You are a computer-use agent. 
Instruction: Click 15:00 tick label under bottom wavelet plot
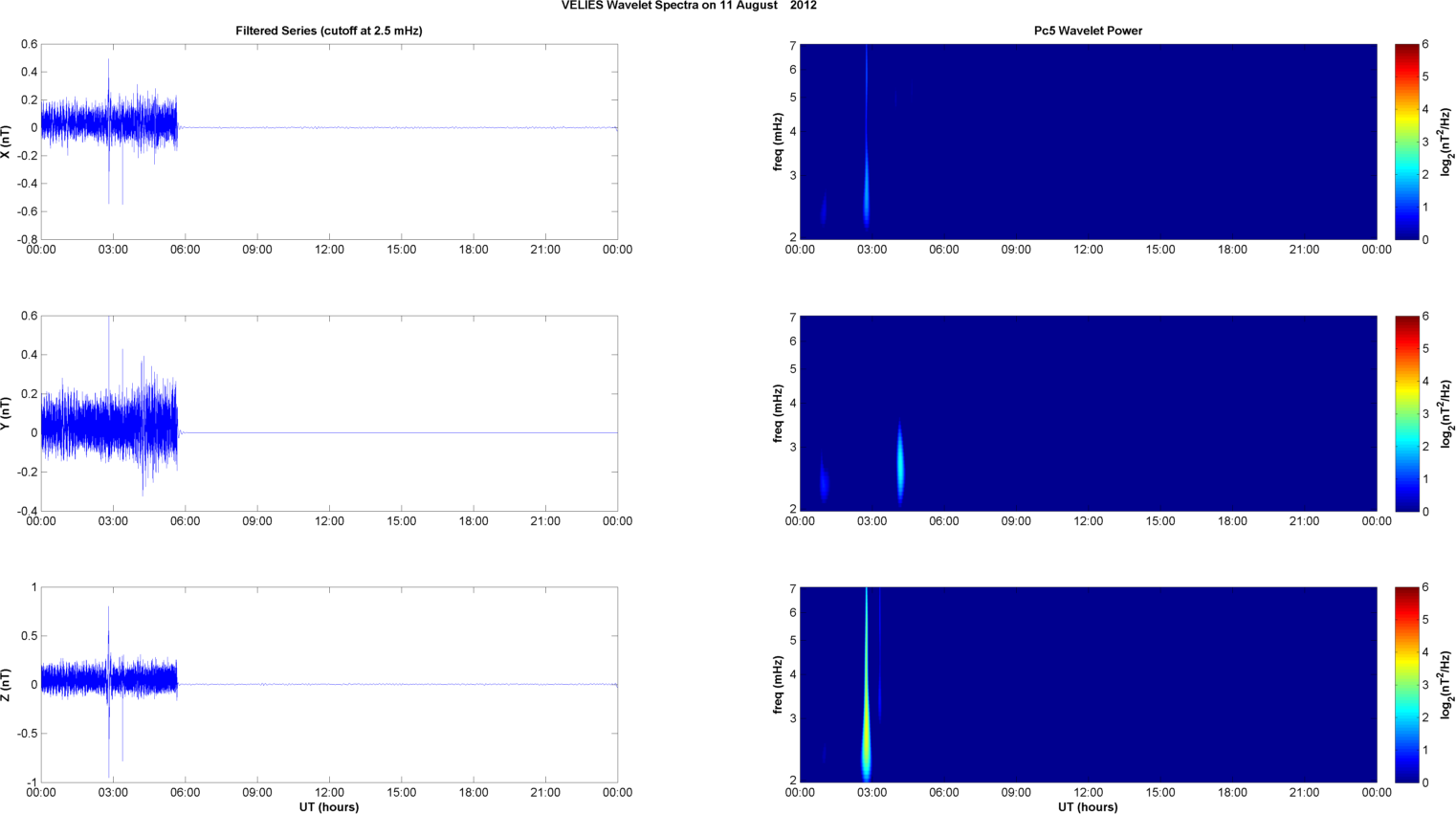tap(1160, 792)
